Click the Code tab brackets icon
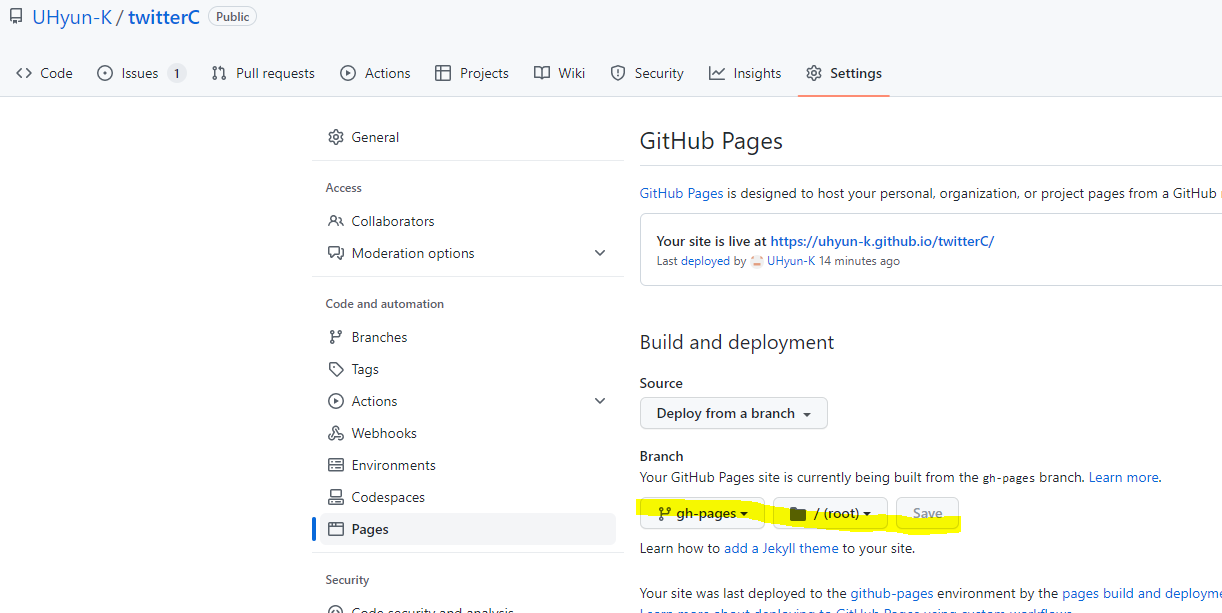 coord(24,73)
